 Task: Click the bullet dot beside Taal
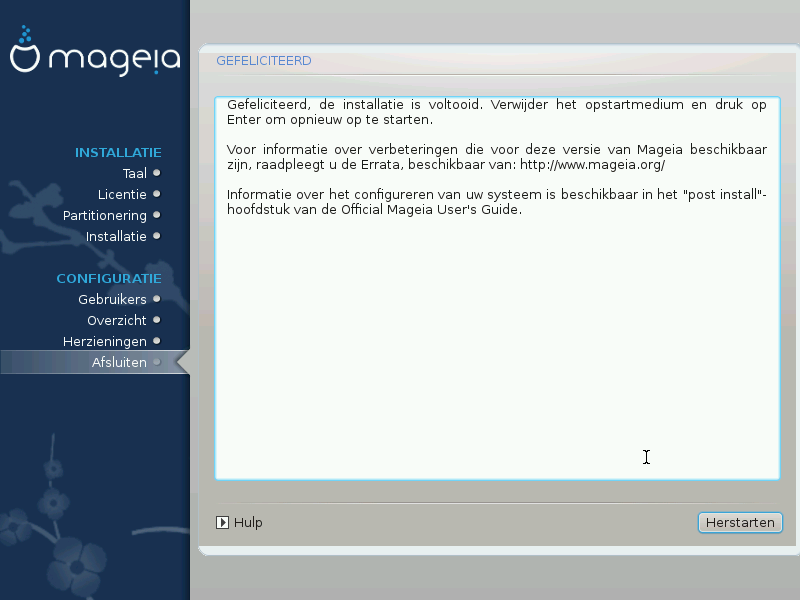coord(156,173)
